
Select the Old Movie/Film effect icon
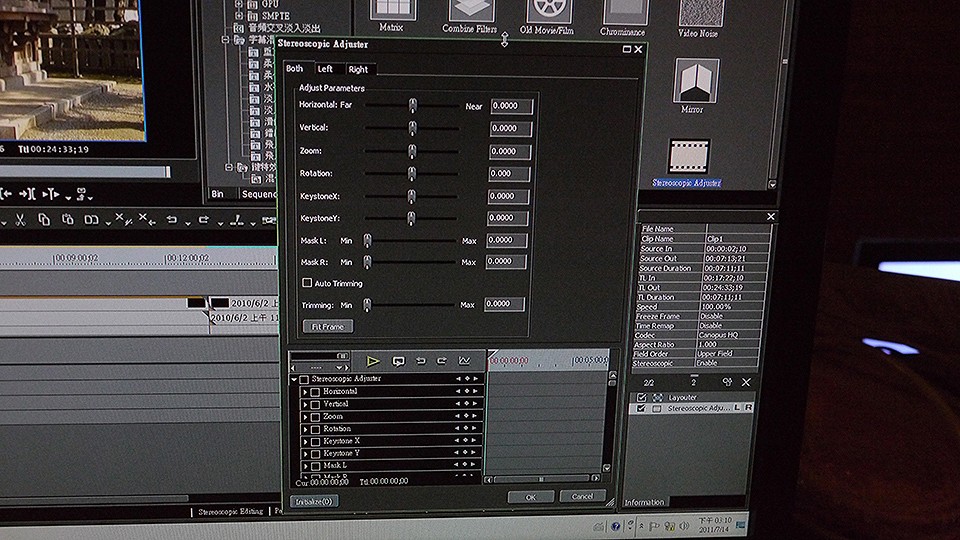coord(549,10)
